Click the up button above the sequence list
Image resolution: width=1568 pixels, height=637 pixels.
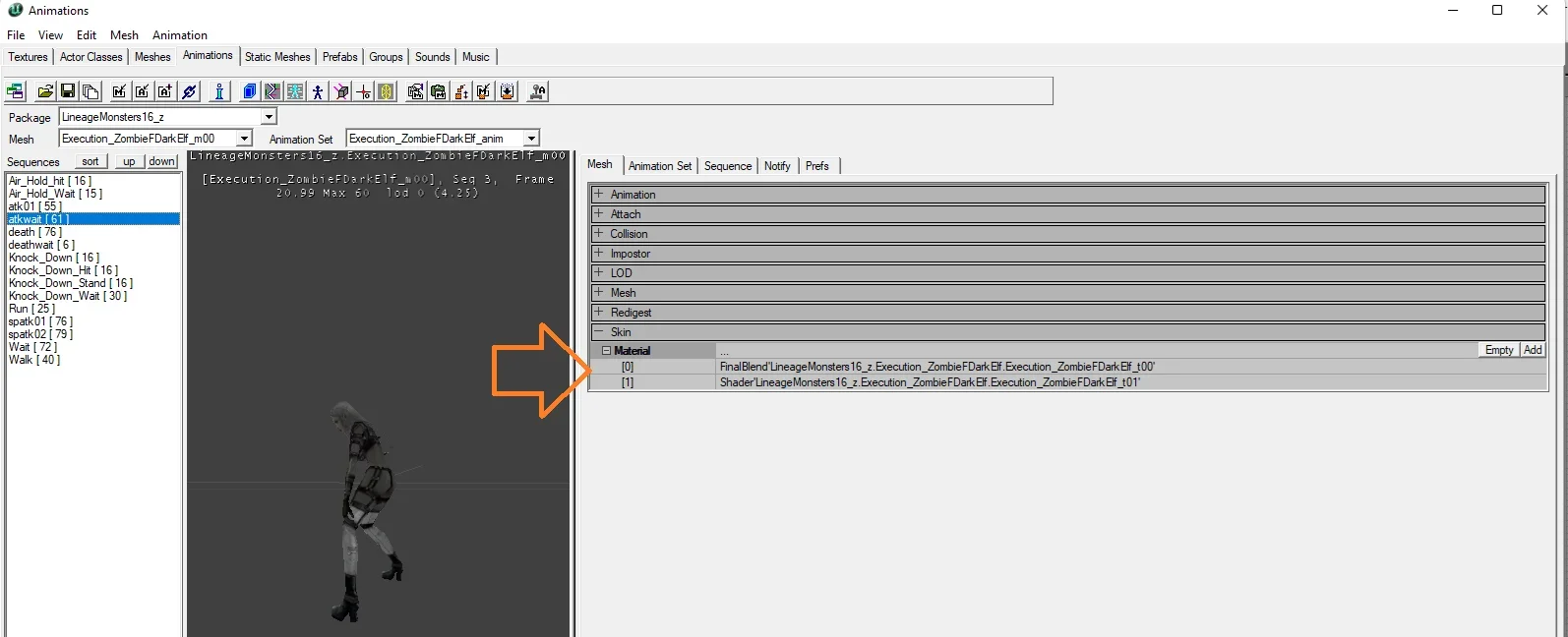point(129,161)
